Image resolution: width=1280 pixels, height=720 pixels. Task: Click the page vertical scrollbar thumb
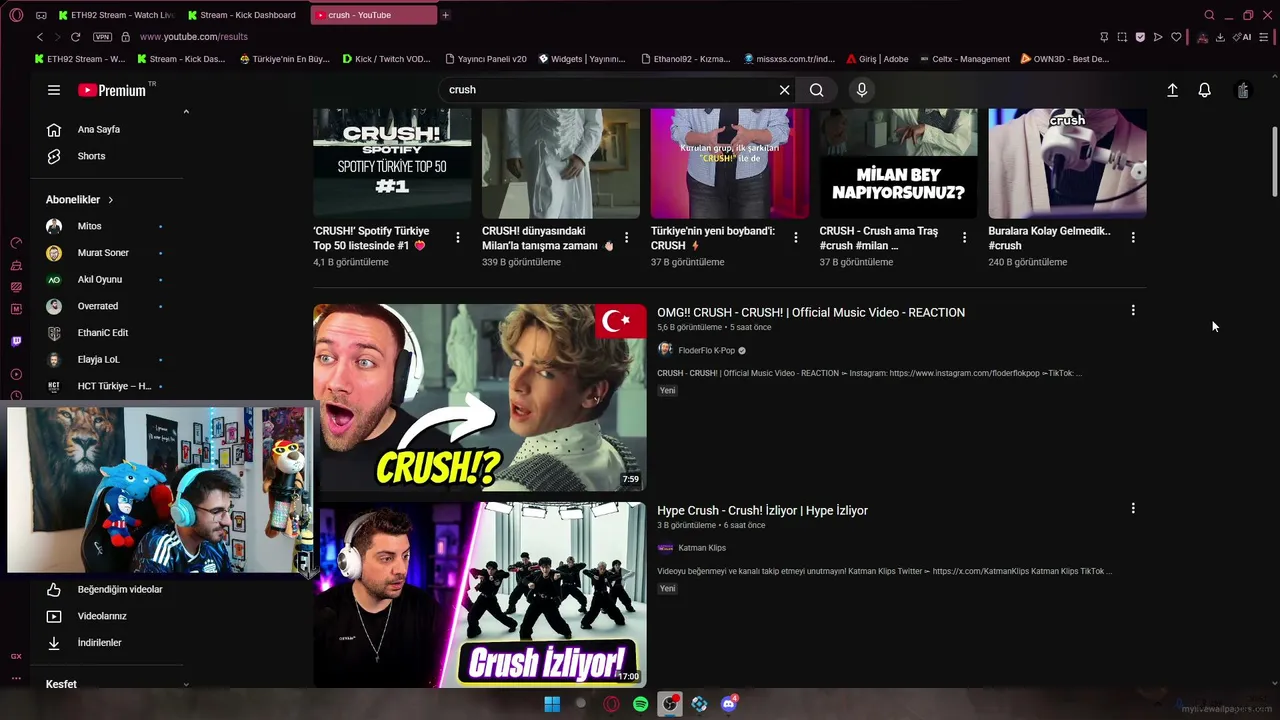(1274, 162)
